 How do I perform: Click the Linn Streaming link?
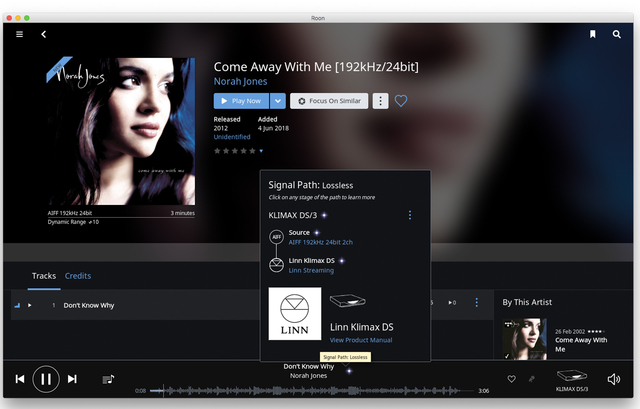[x=311, y=270]
